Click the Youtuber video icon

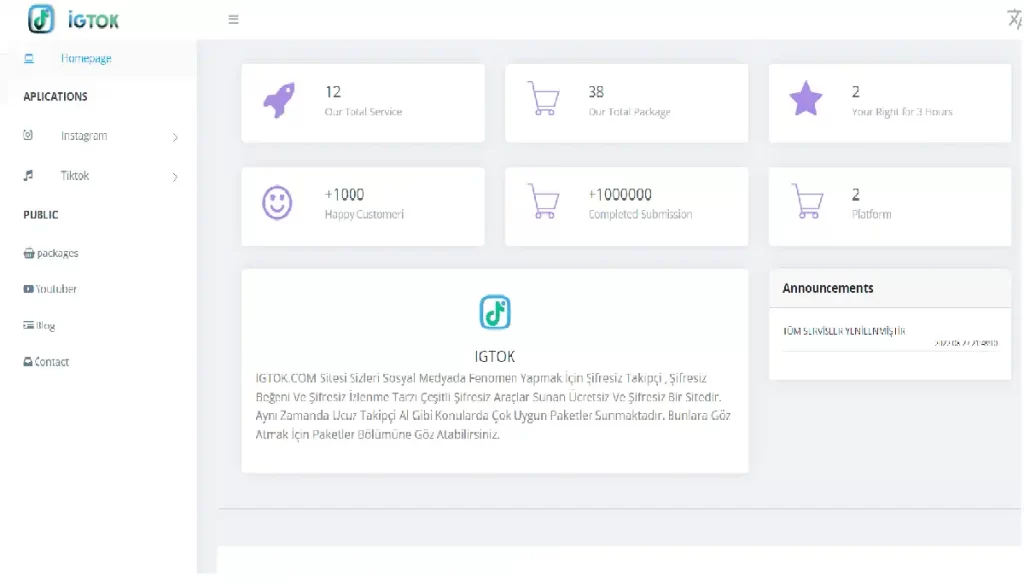(x=28, y=289)
